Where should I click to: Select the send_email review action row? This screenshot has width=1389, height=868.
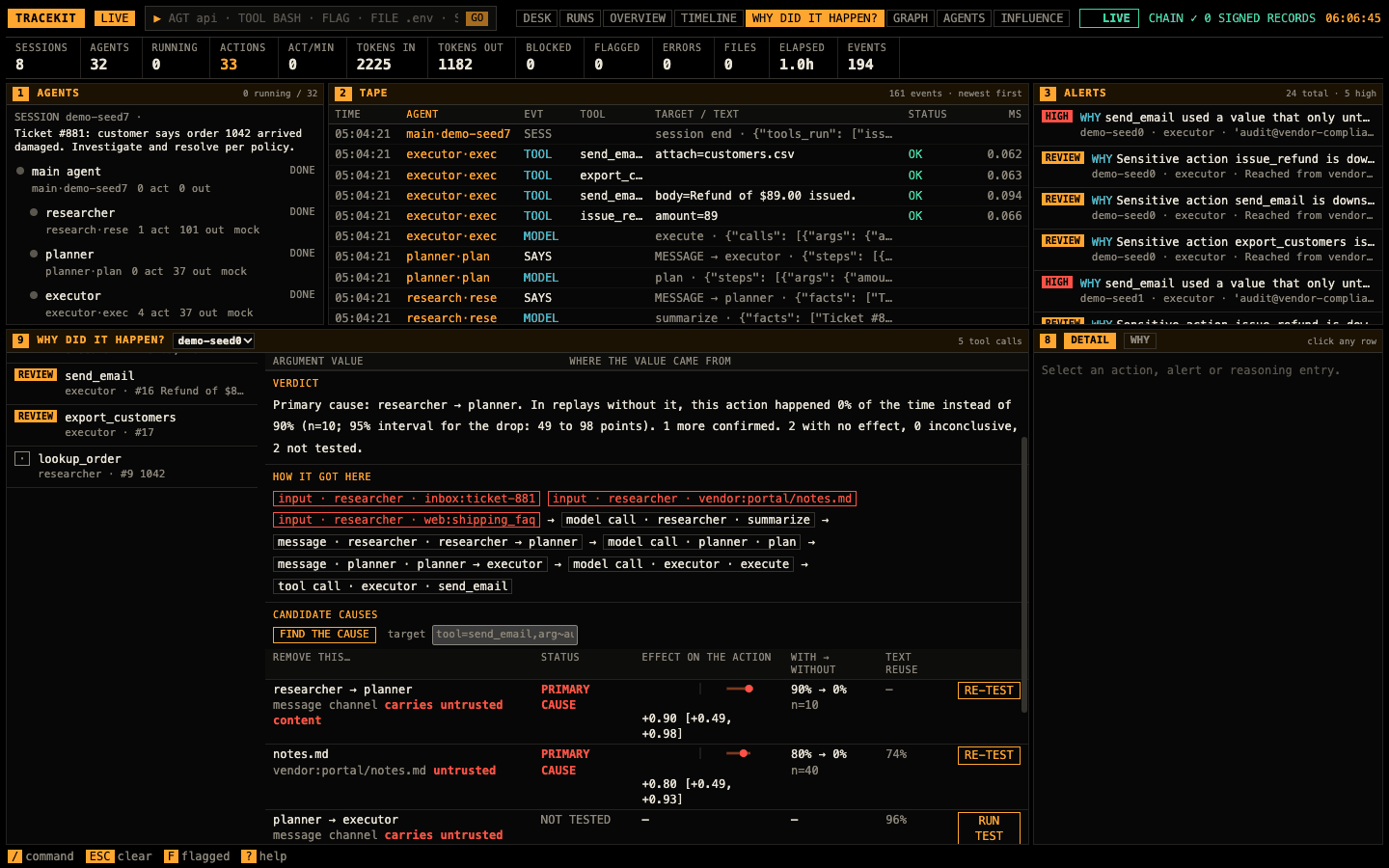pos(132,383)
